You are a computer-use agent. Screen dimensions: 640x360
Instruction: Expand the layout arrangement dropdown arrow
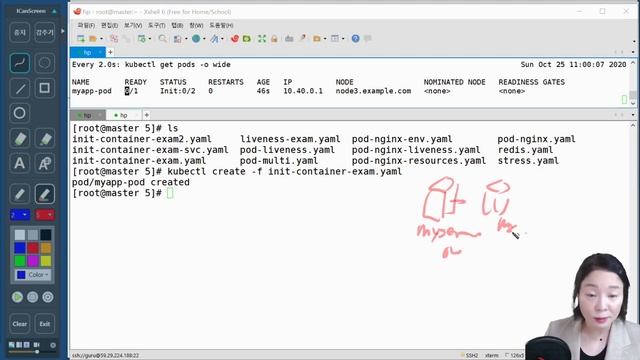tap(343, 39)
